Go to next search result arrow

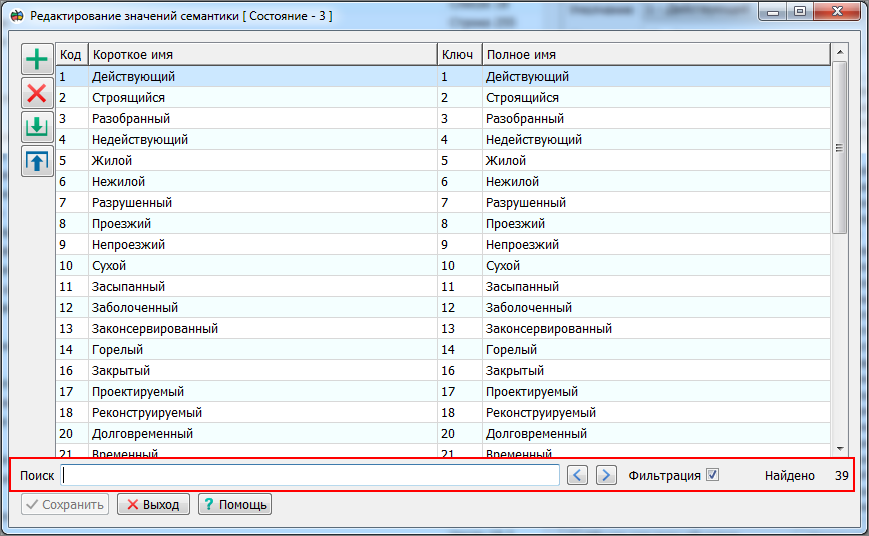(x=606, y=475)
